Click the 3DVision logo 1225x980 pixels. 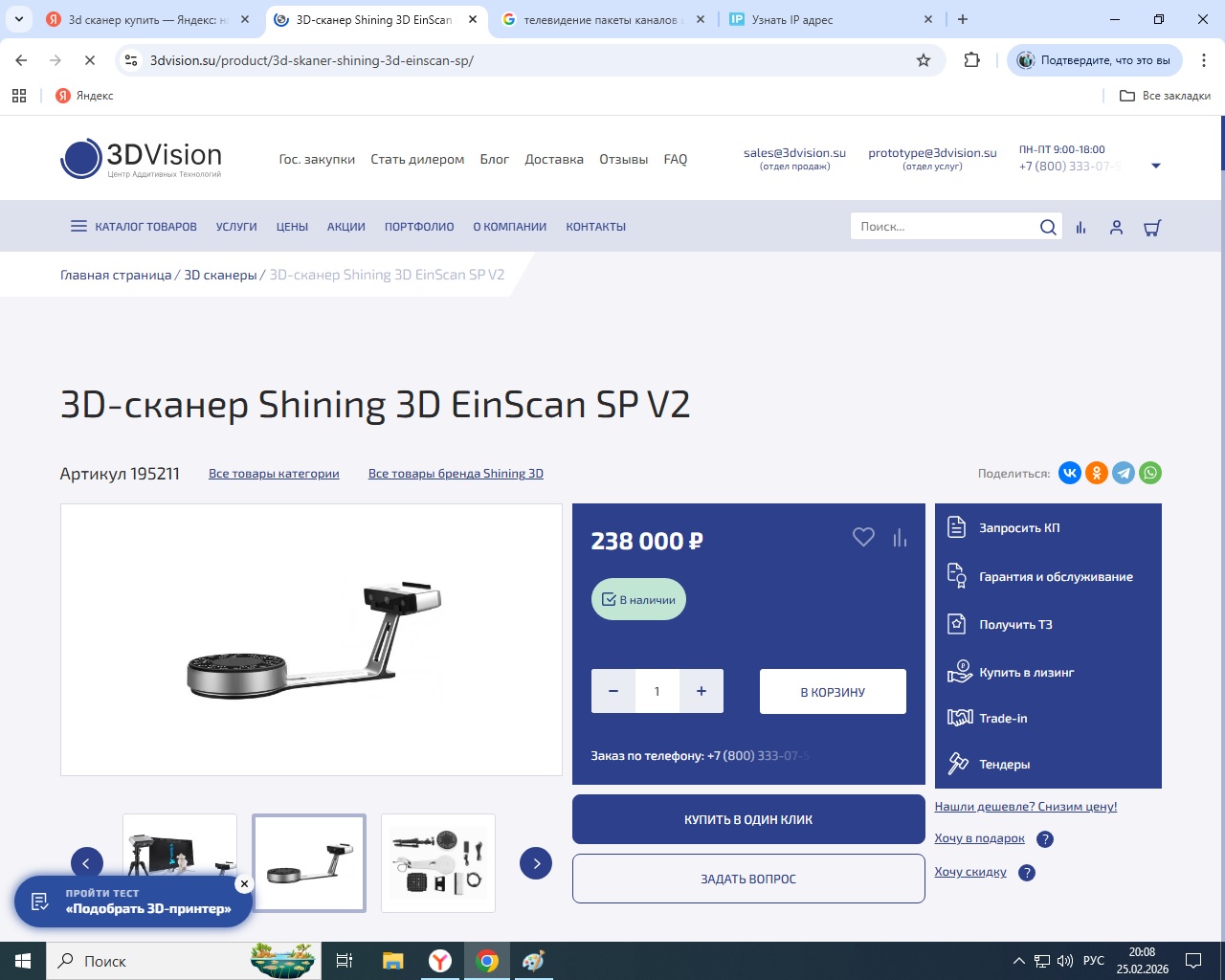[x=142, y=158]
